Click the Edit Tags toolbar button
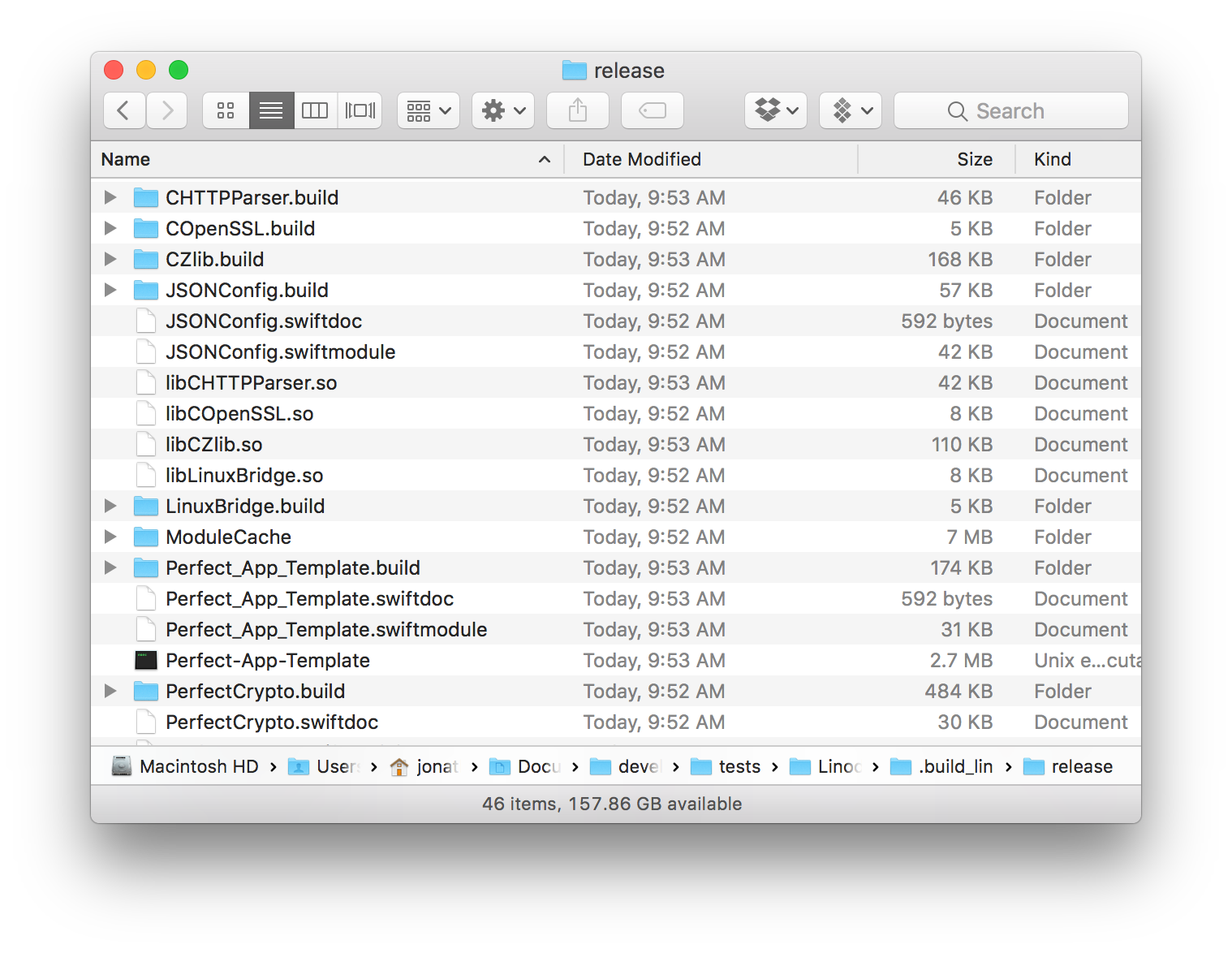The height and width of the screenshot is (953, 1232). 653,110
